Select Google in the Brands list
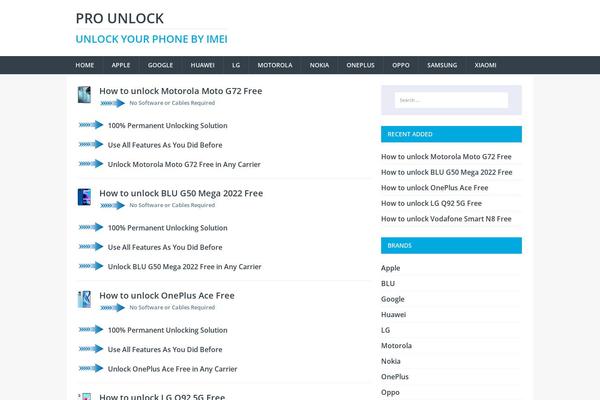The height and width of the screenshot is (400, 600). pyautogui.click(x=393, y=299)
